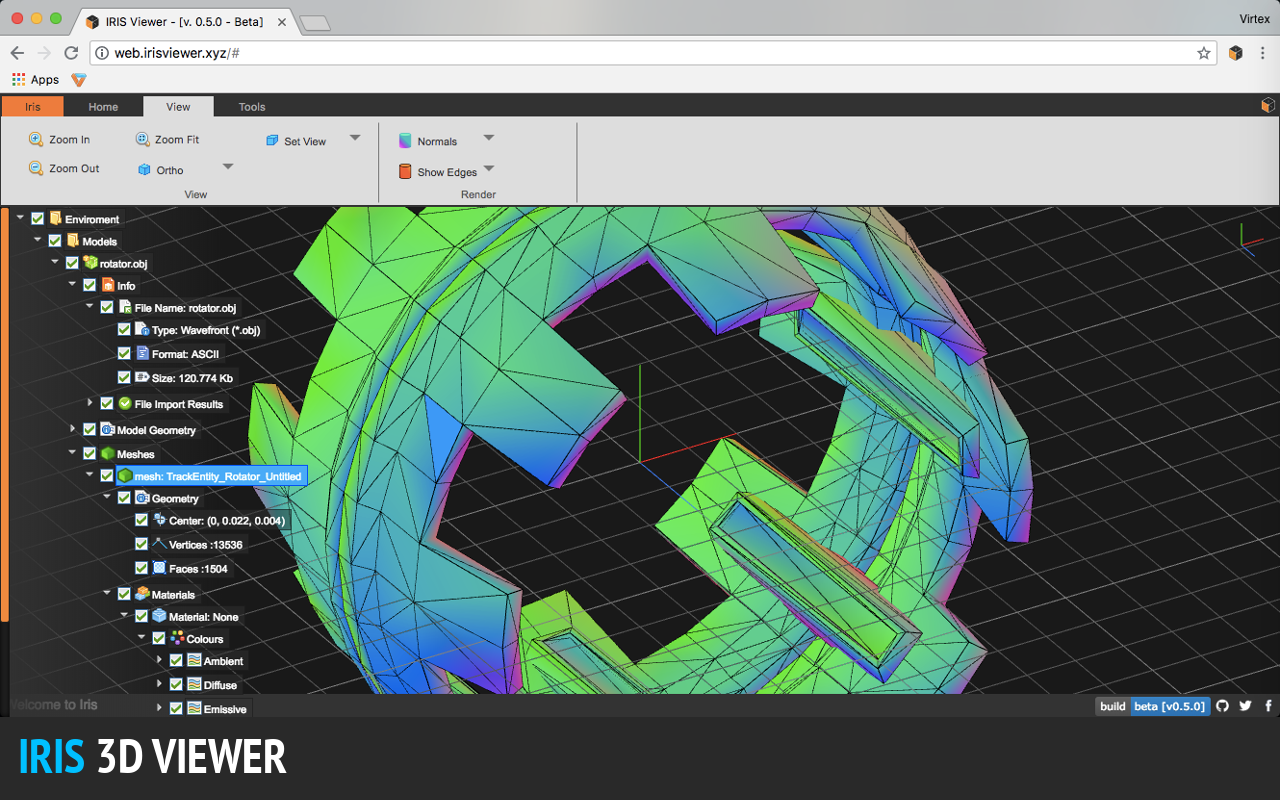Screen dimensions: 1280x800
Task: Click the Show Edges icon
Action: click(405, 172)
